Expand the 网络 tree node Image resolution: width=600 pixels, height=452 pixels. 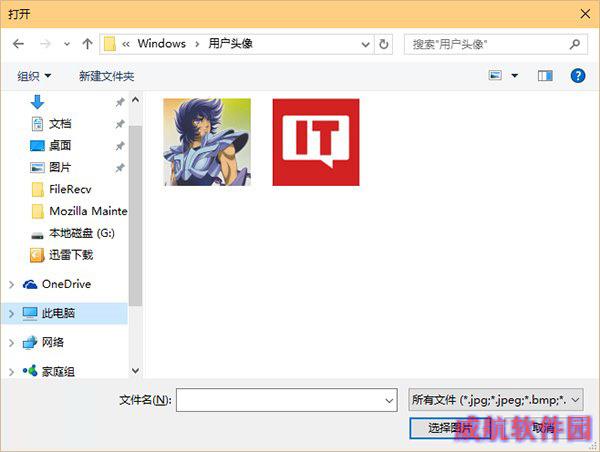point(11,343)
